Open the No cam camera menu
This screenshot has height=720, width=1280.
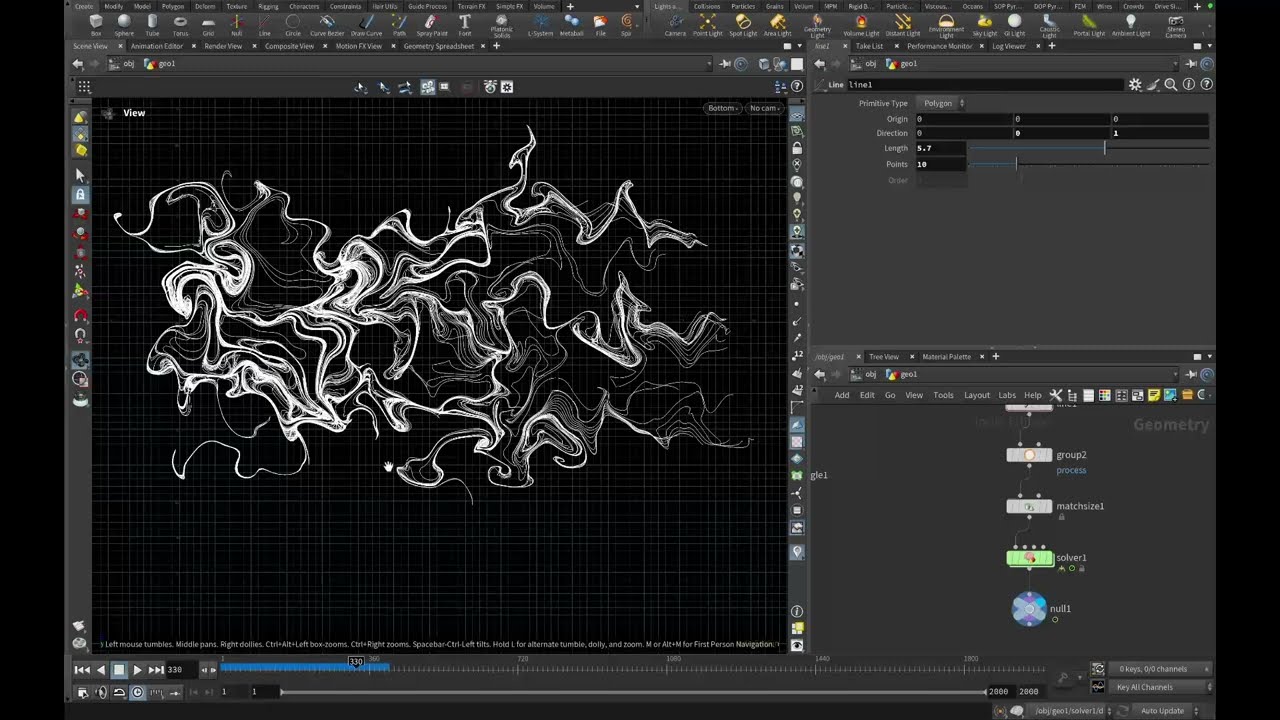pyautogui.click(x=765, y=108)
